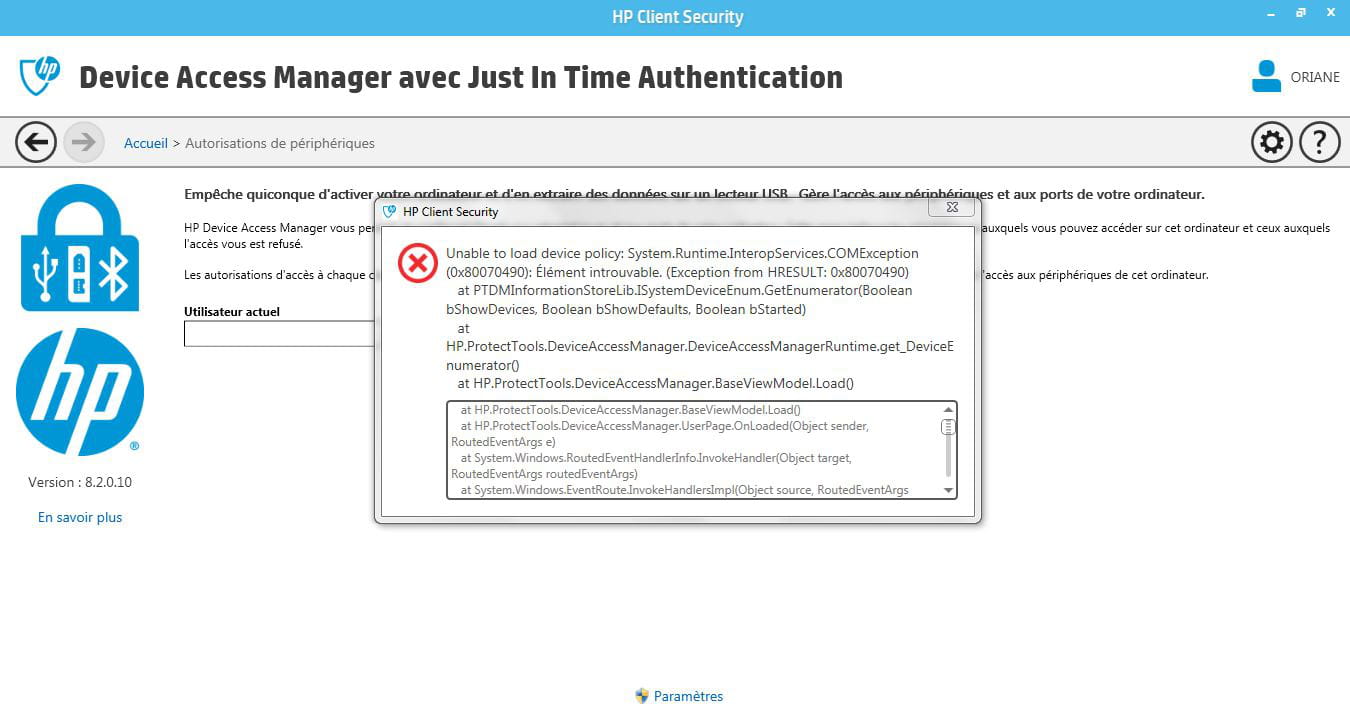Close the main HP Client Security window
The image size is (1350, 717).
pos(1329,12)
